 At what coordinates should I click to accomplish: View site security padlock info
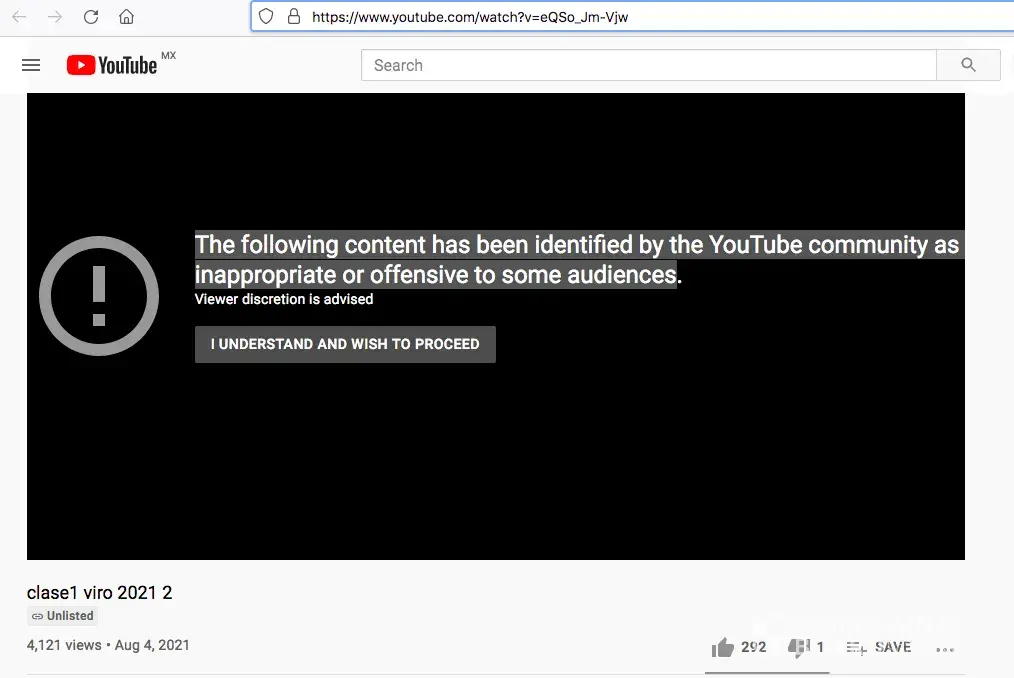tap(294, 16)
